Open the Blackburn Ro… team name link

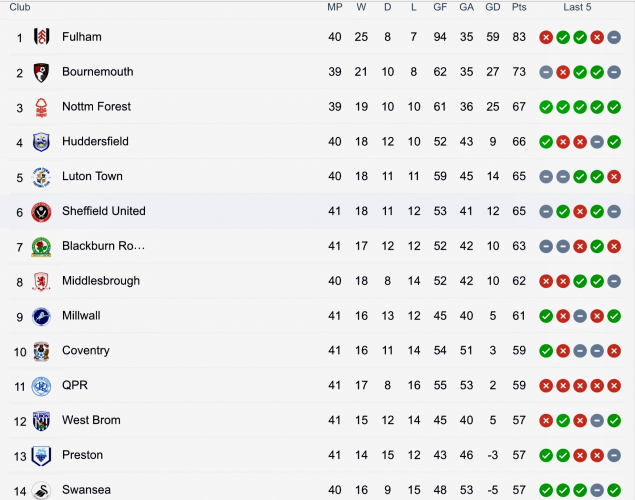coord(103,246)
